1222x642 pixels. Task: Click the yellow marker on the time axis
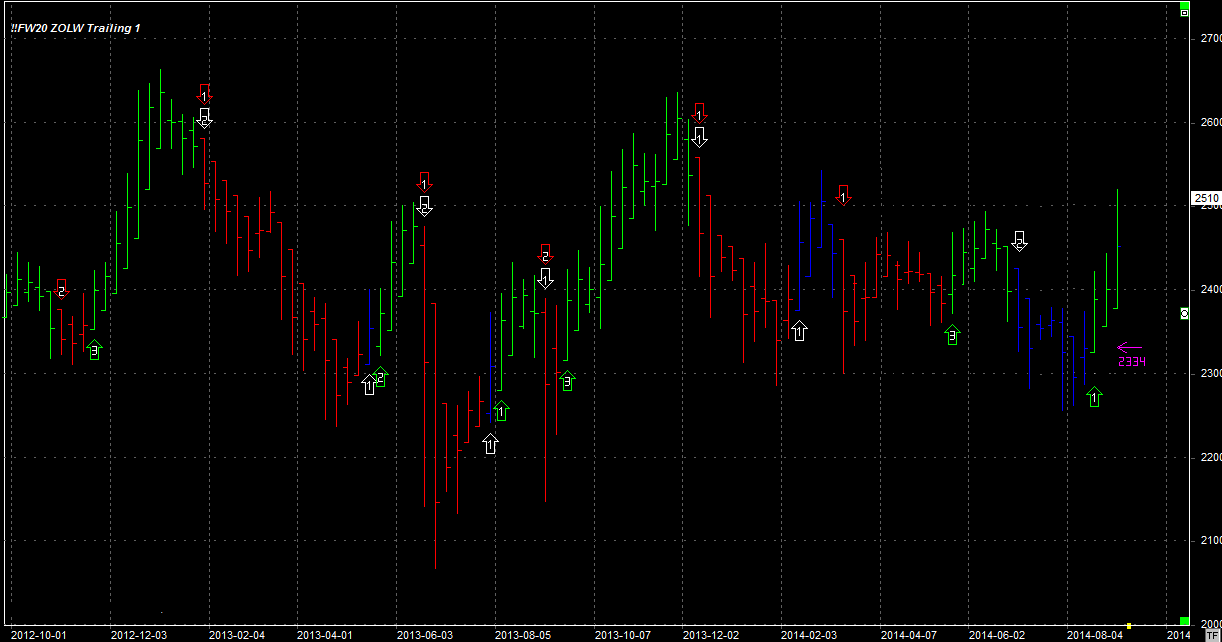(x=1129, y=625)
